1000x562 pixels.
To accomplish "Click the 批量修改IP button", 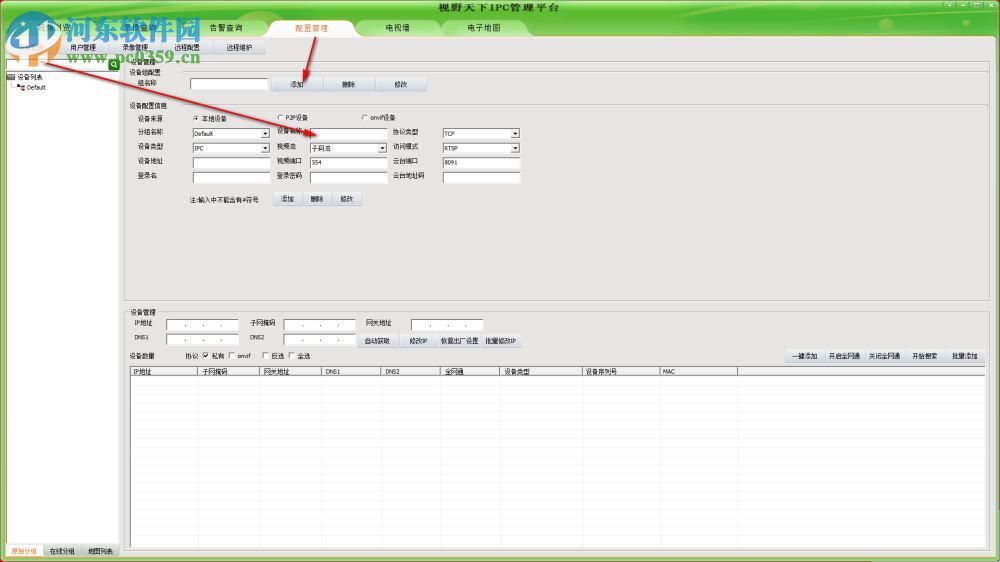I will click(501, 341).
